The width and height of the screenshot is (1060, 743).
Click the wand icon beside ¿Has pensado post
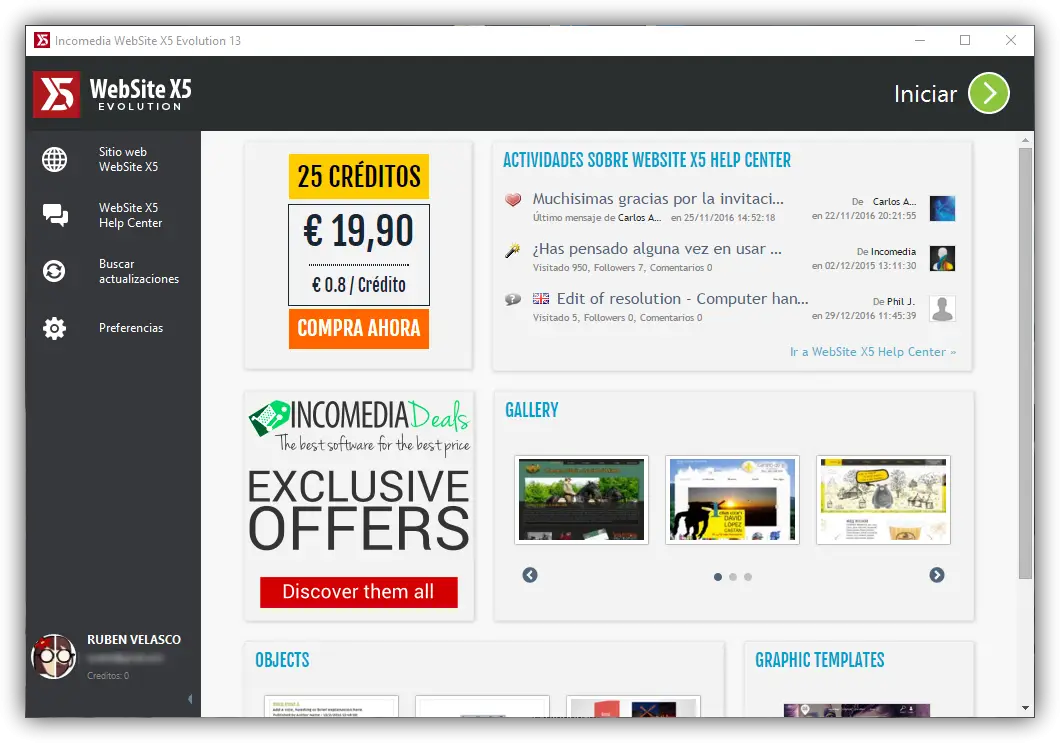(512, 250)
